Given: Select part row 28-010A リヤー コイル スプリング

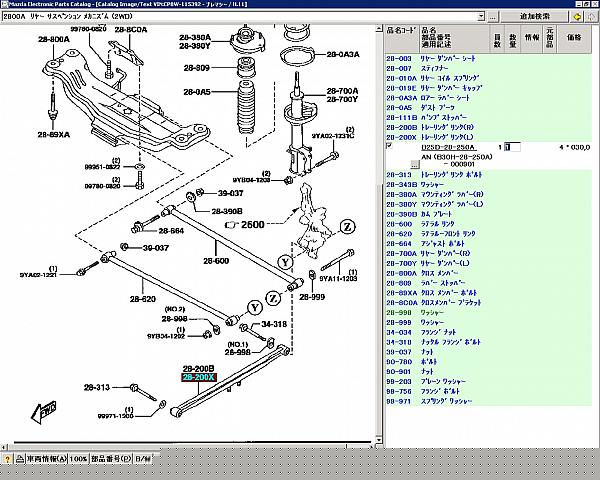Looking at the screenshot, I should 488,78.
